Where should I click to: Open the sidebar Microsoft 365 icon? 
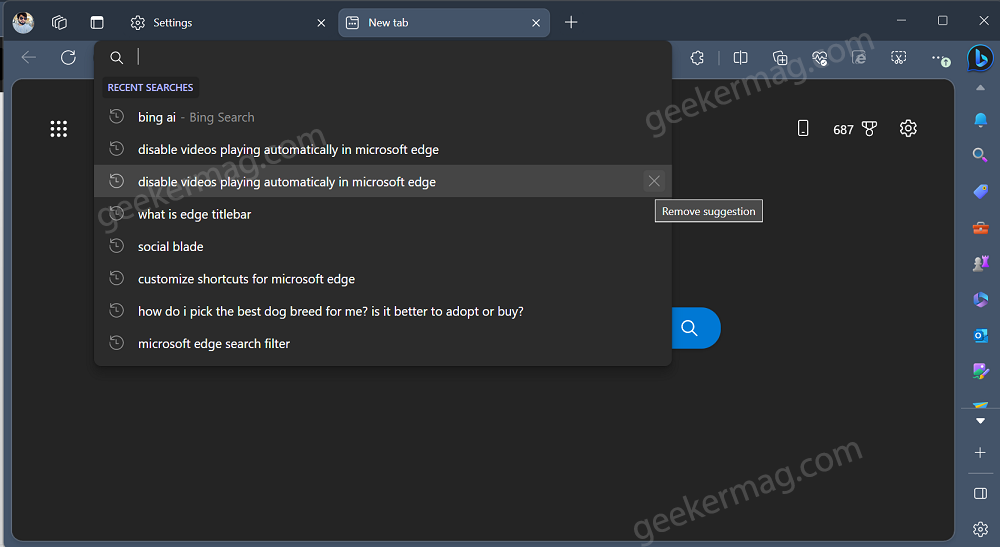pos(980,299)
